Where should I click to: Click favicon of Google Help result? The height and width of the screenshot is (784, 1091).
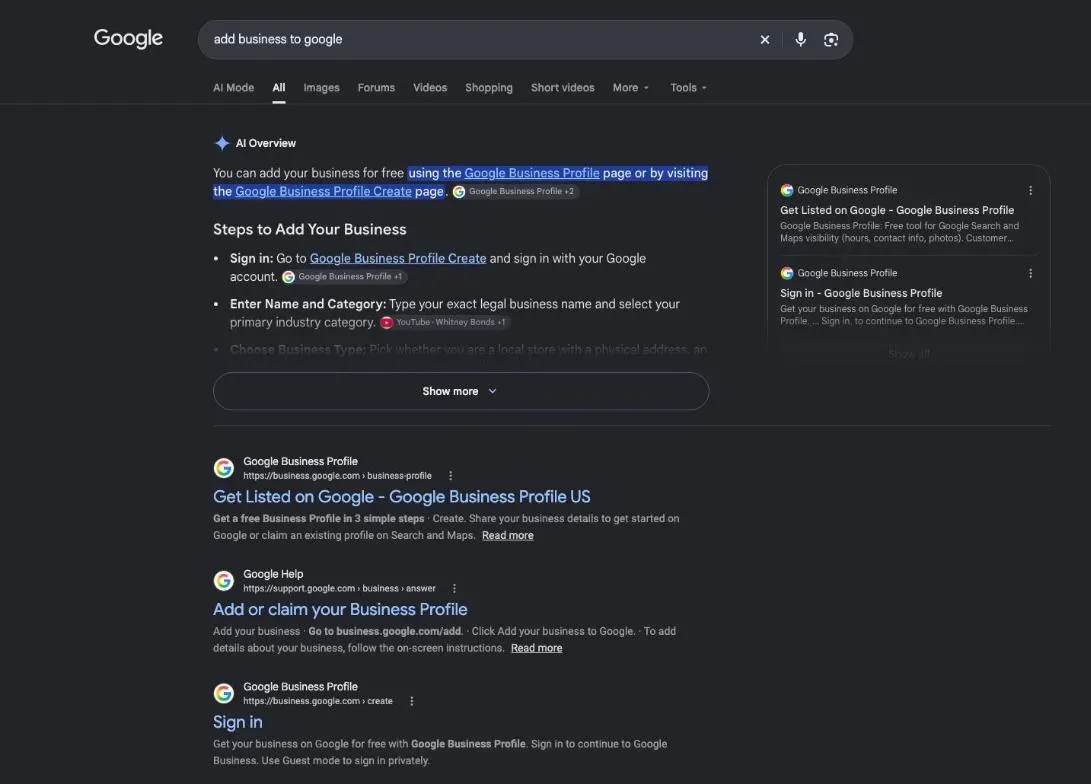coord(223,581)
